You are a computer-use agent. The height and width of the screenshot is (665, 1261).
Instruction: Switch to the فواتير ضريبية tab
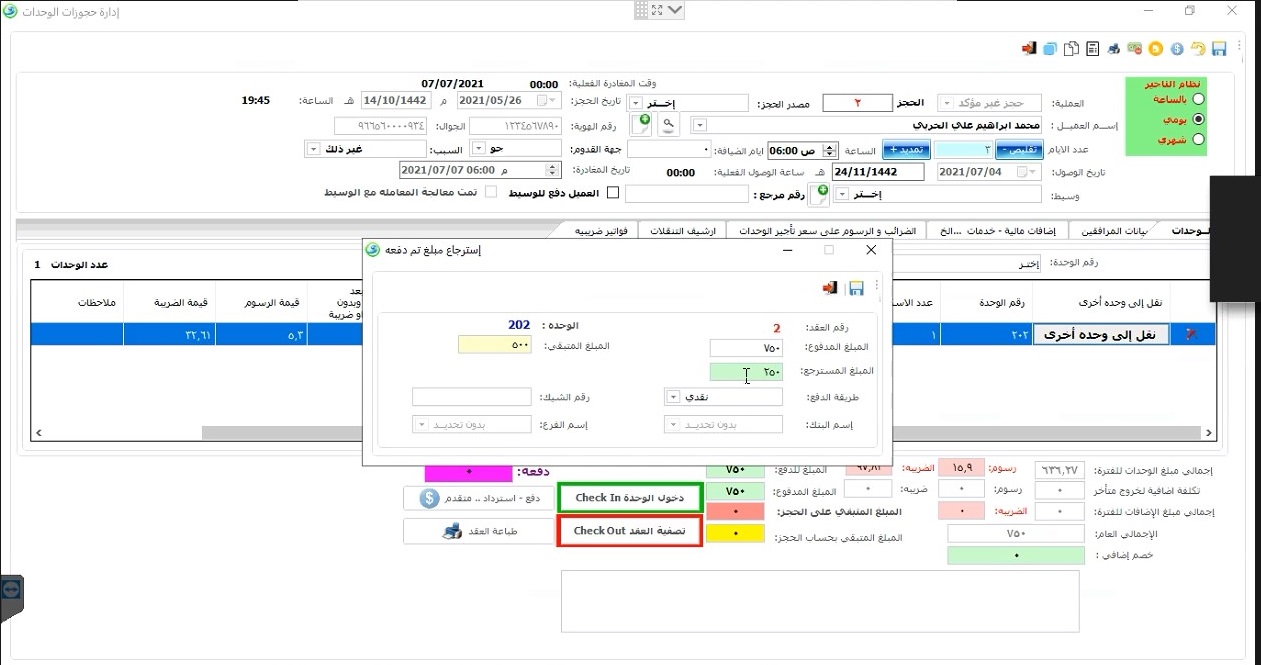point(601,231)
